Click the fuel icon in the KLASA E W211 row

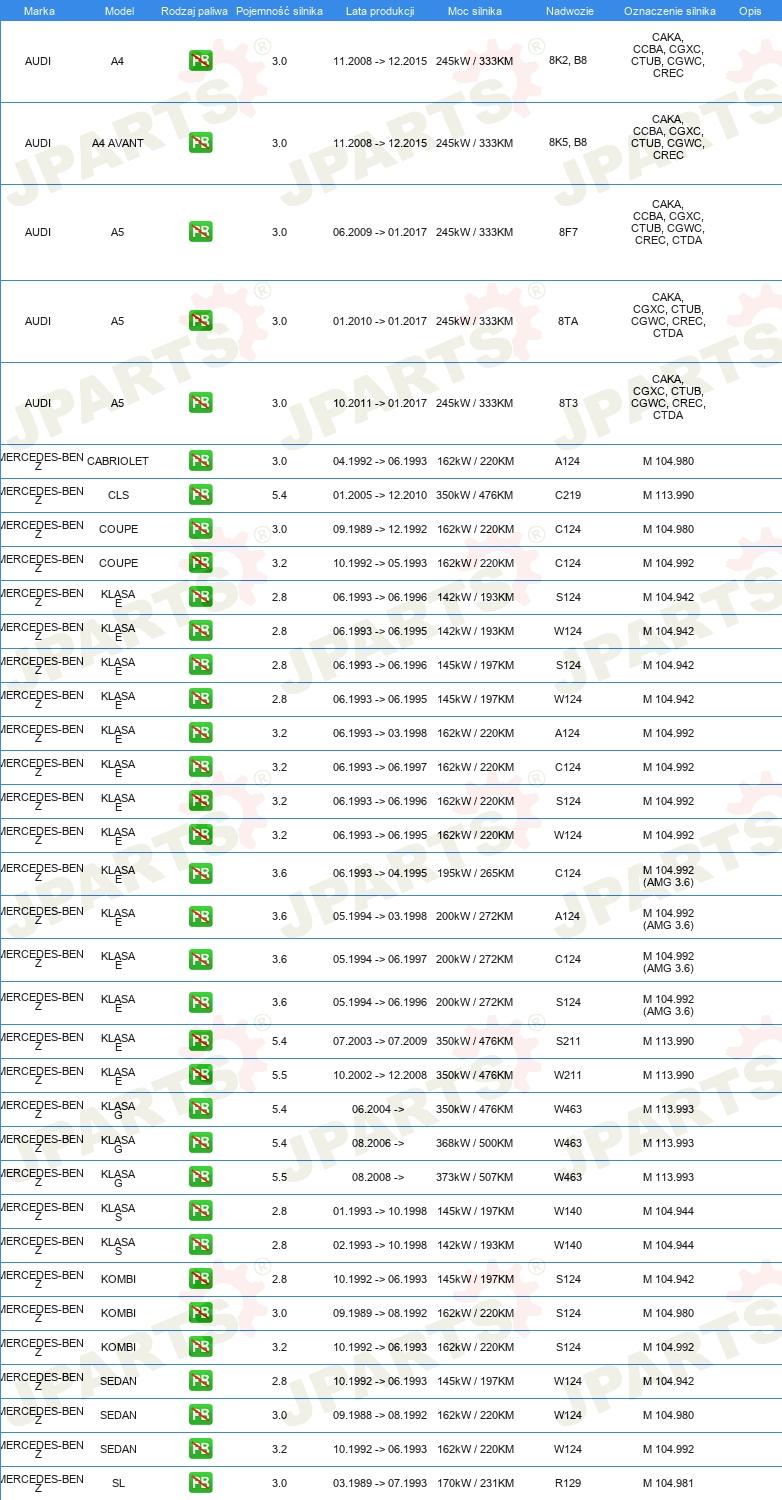click(200, 1075)
